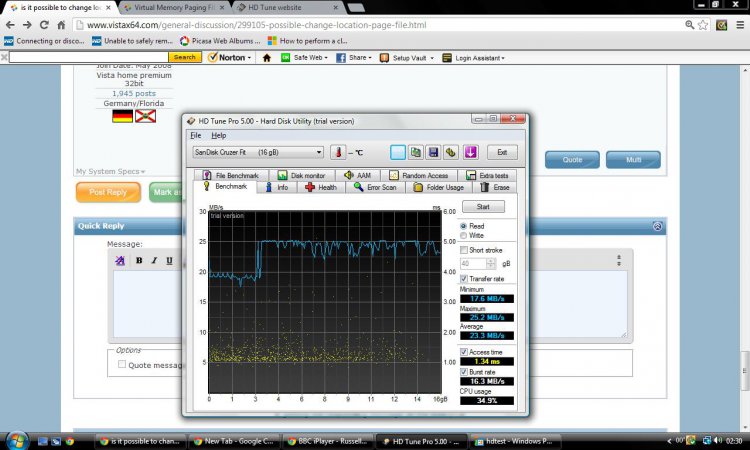Expand the Login Assistant dropdown
This screenshot has width=750, height=450.
pos(503,58)
